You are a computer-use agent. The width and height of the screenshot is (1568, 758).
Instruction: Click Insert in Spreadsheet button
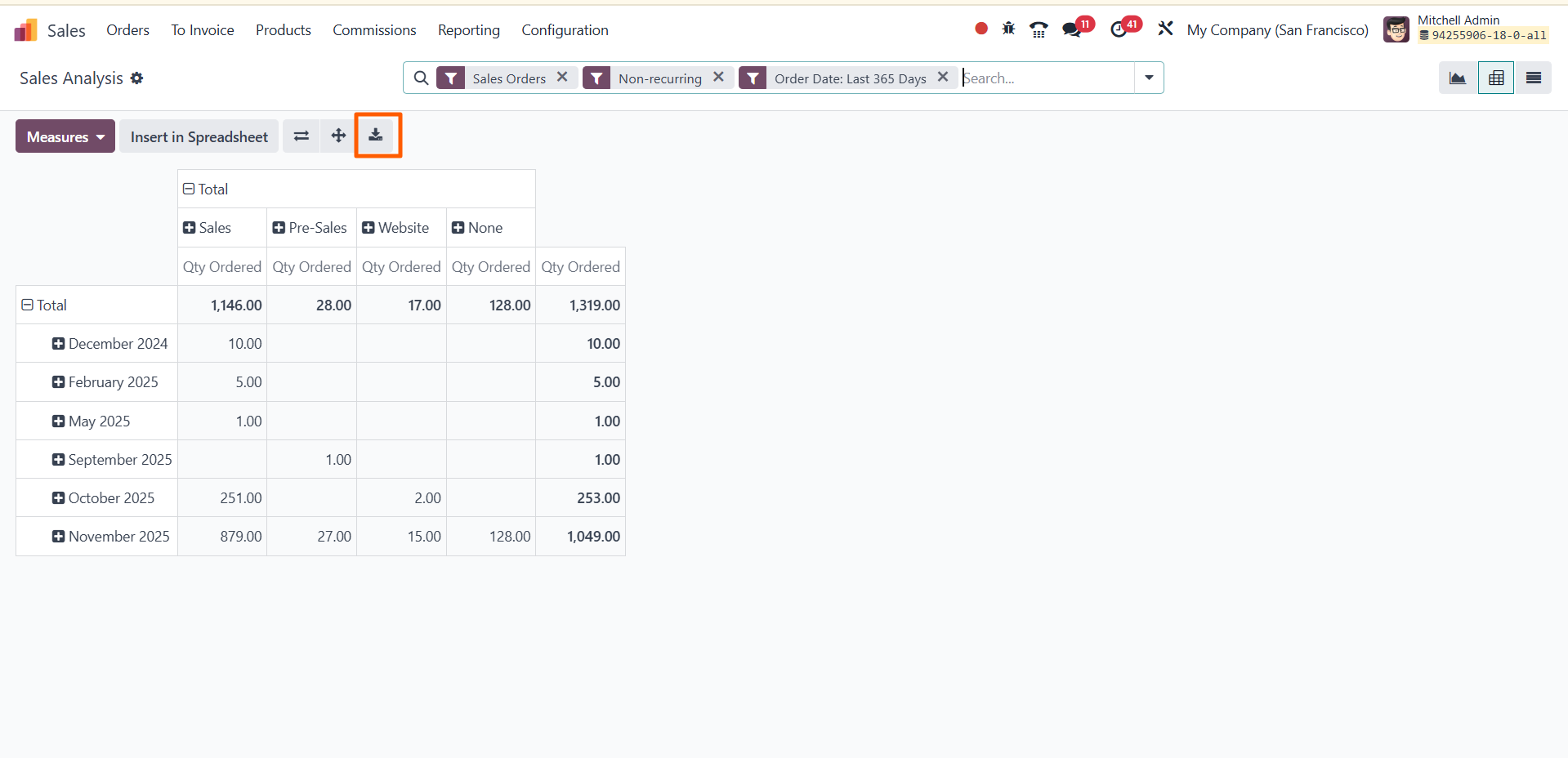[x=199, y=136]
